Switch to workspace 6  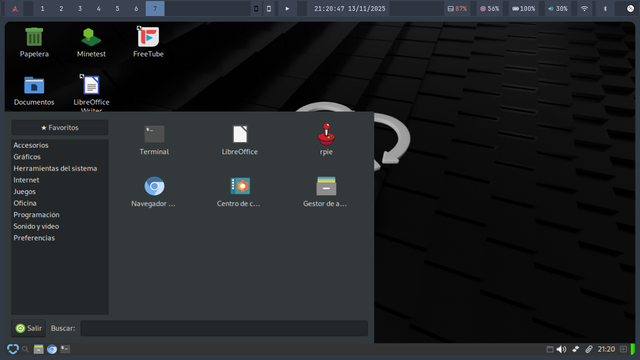[x=136, y=9]
